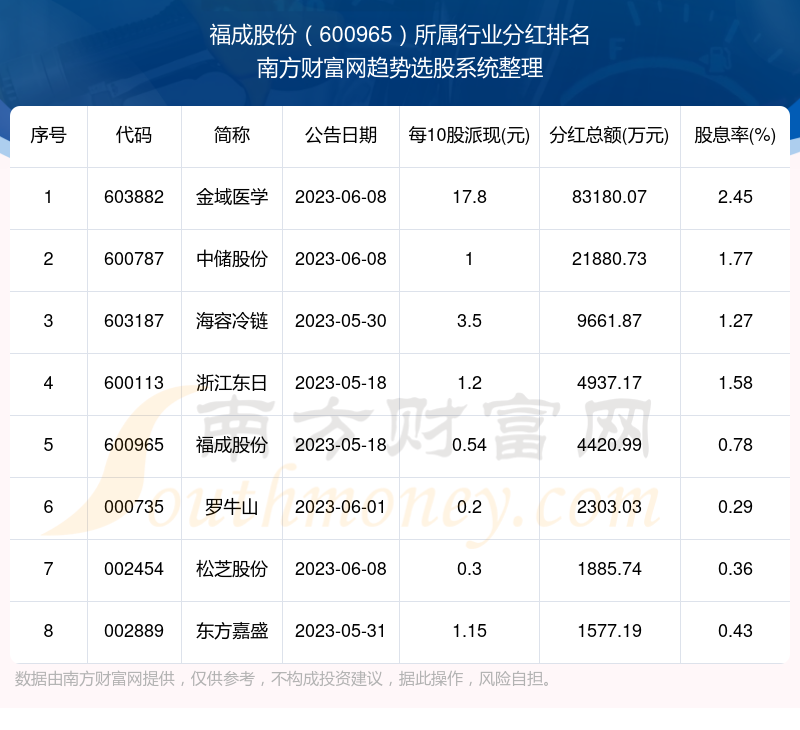Click stock code 600787
This screenshot has width=800, height=730.
[133, 259]
